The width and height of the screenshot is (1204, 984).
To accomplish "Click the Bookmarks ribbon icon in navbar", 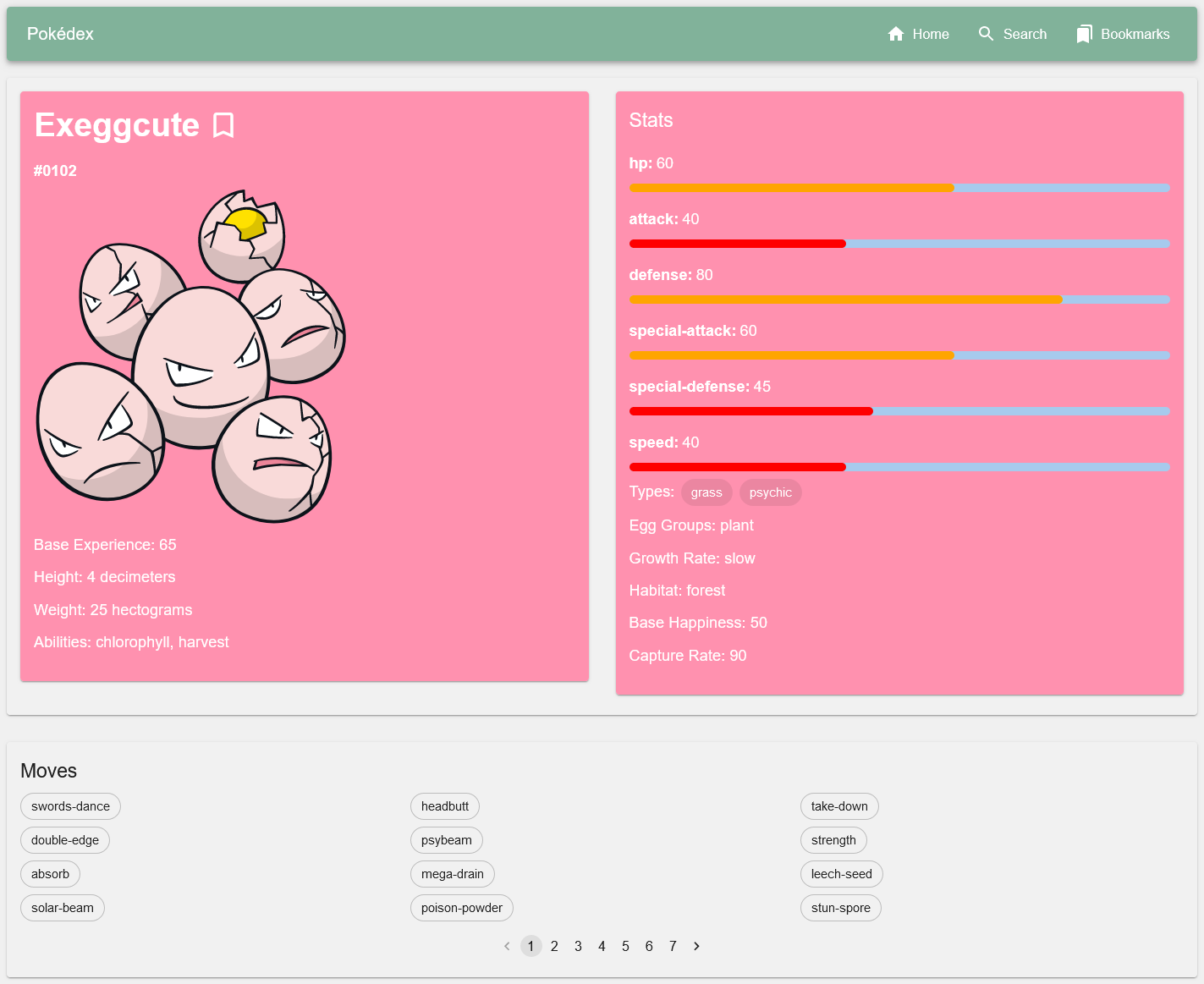I will coord(1084,34).
